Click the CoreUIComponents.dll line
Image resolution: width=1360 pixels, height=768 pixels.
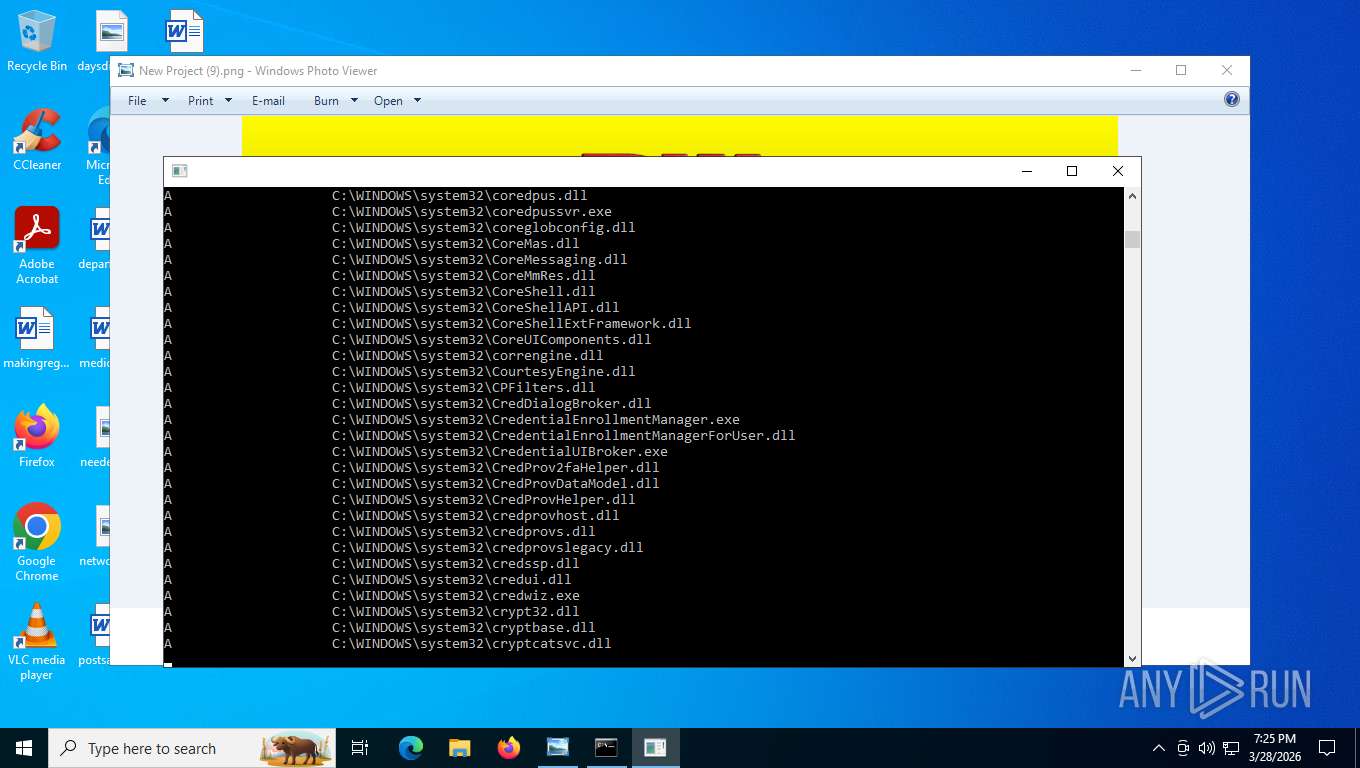coord(492,340)
